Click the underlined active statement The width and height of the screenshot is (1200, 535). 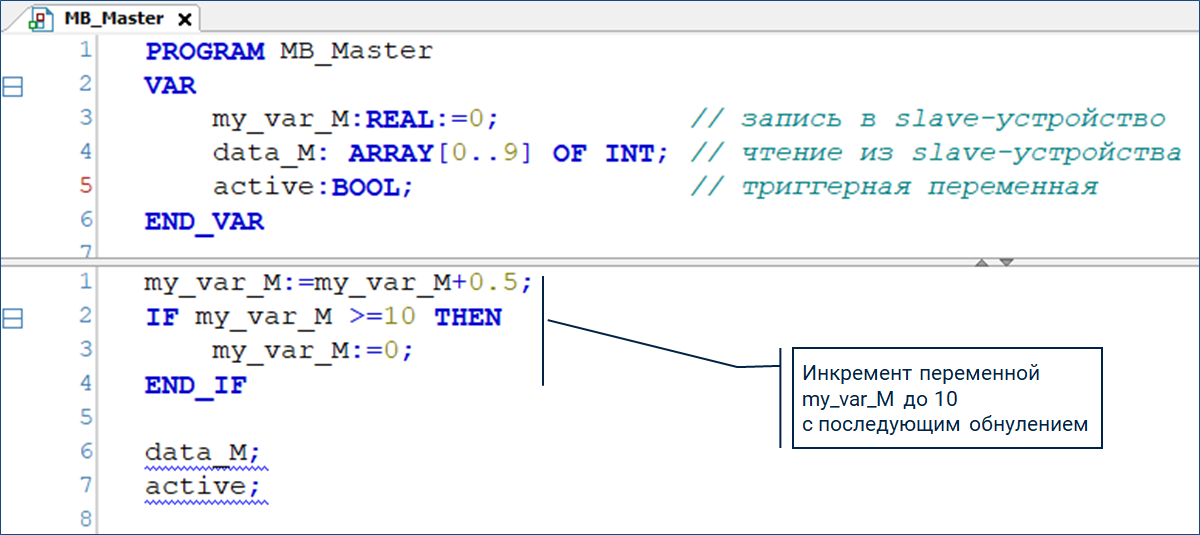[x=201, y=487]
